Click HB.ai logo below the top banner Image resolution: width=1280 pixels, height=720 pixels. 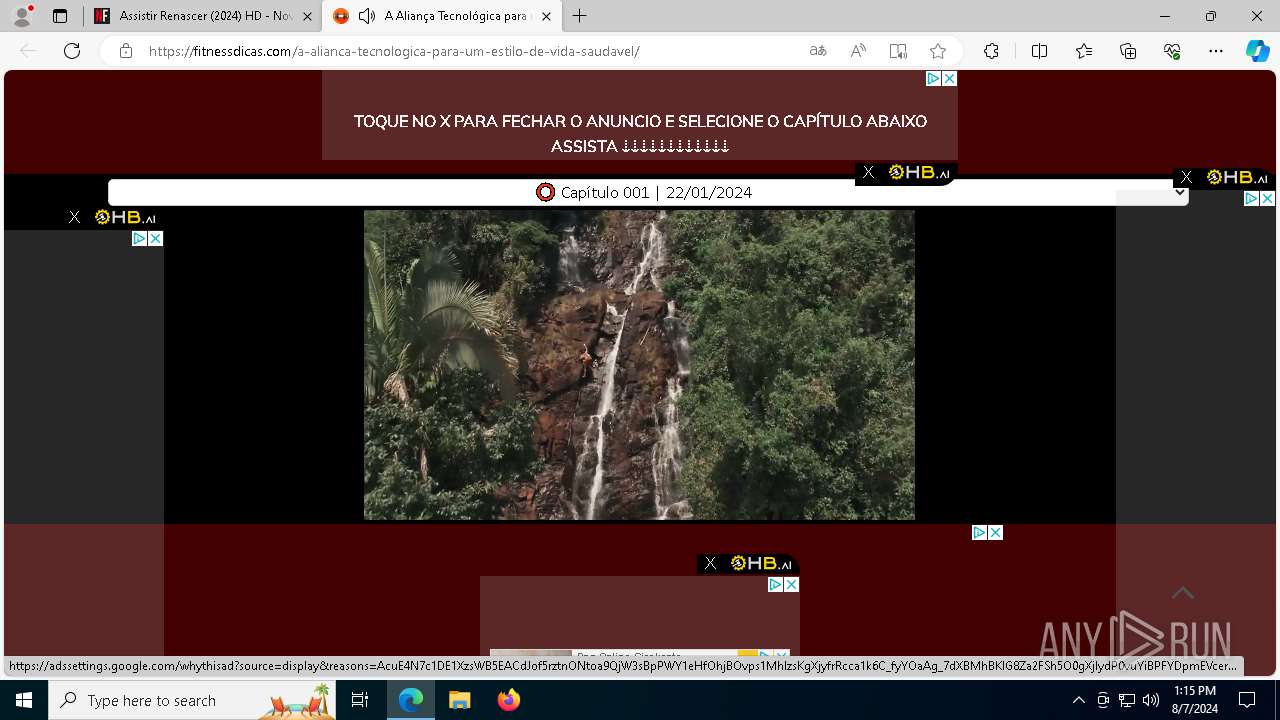tap(918, 172)
